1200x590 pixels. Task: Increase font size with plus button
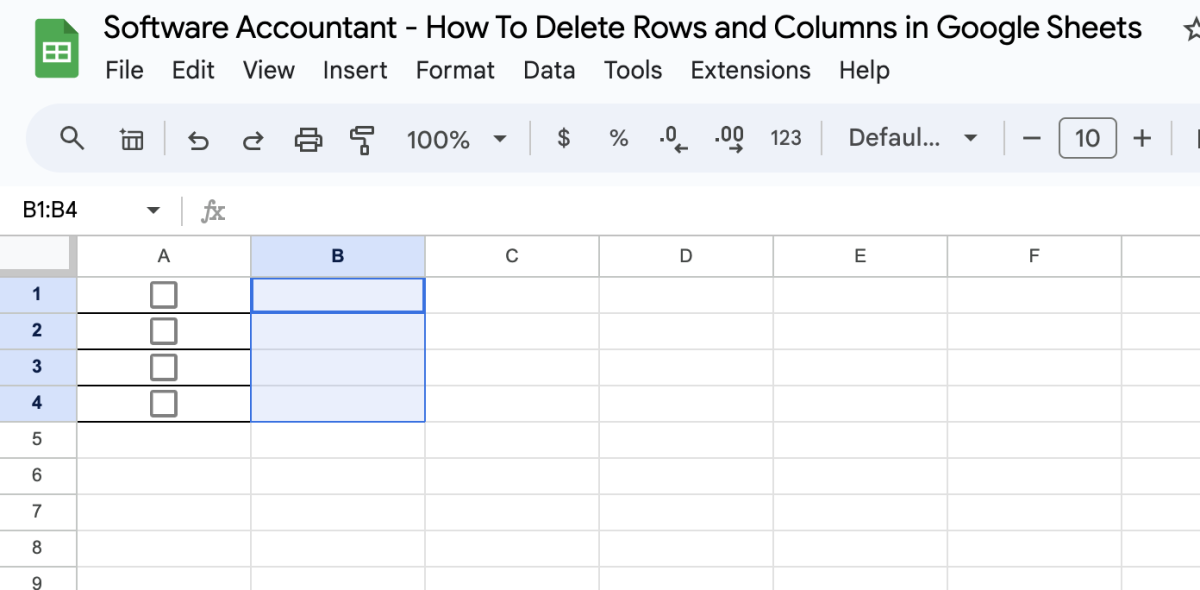1142,138
